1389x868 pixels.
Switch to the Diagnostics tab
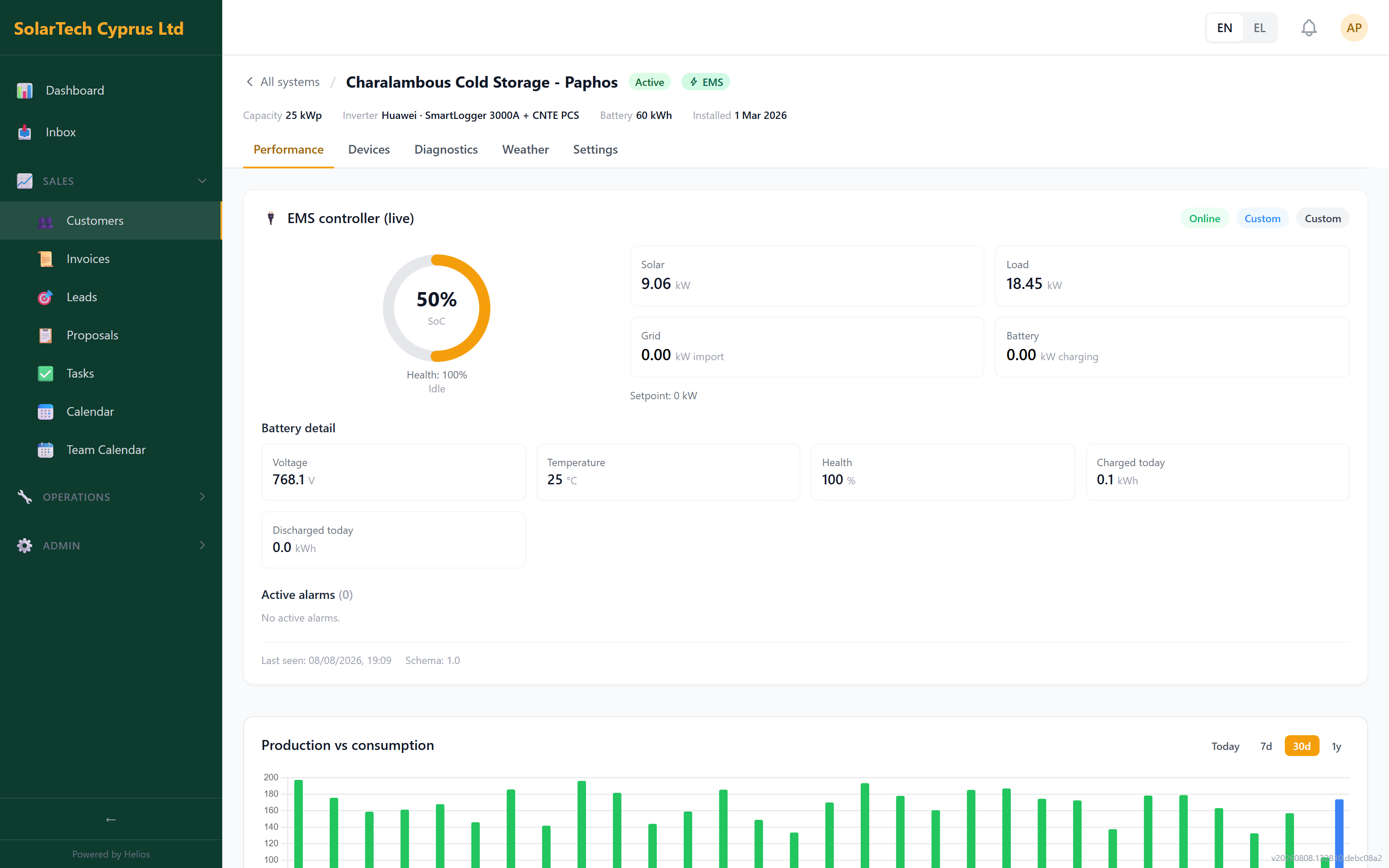point(446,150)
